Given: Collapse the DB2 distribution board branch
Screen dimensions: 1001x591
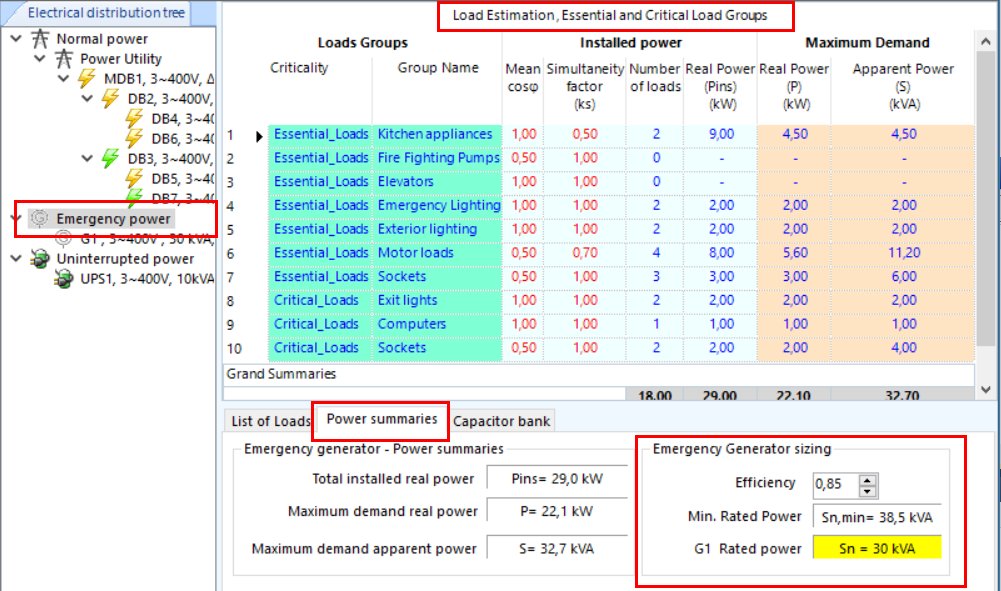Looking at the screenshot, I should pos(86,99).
